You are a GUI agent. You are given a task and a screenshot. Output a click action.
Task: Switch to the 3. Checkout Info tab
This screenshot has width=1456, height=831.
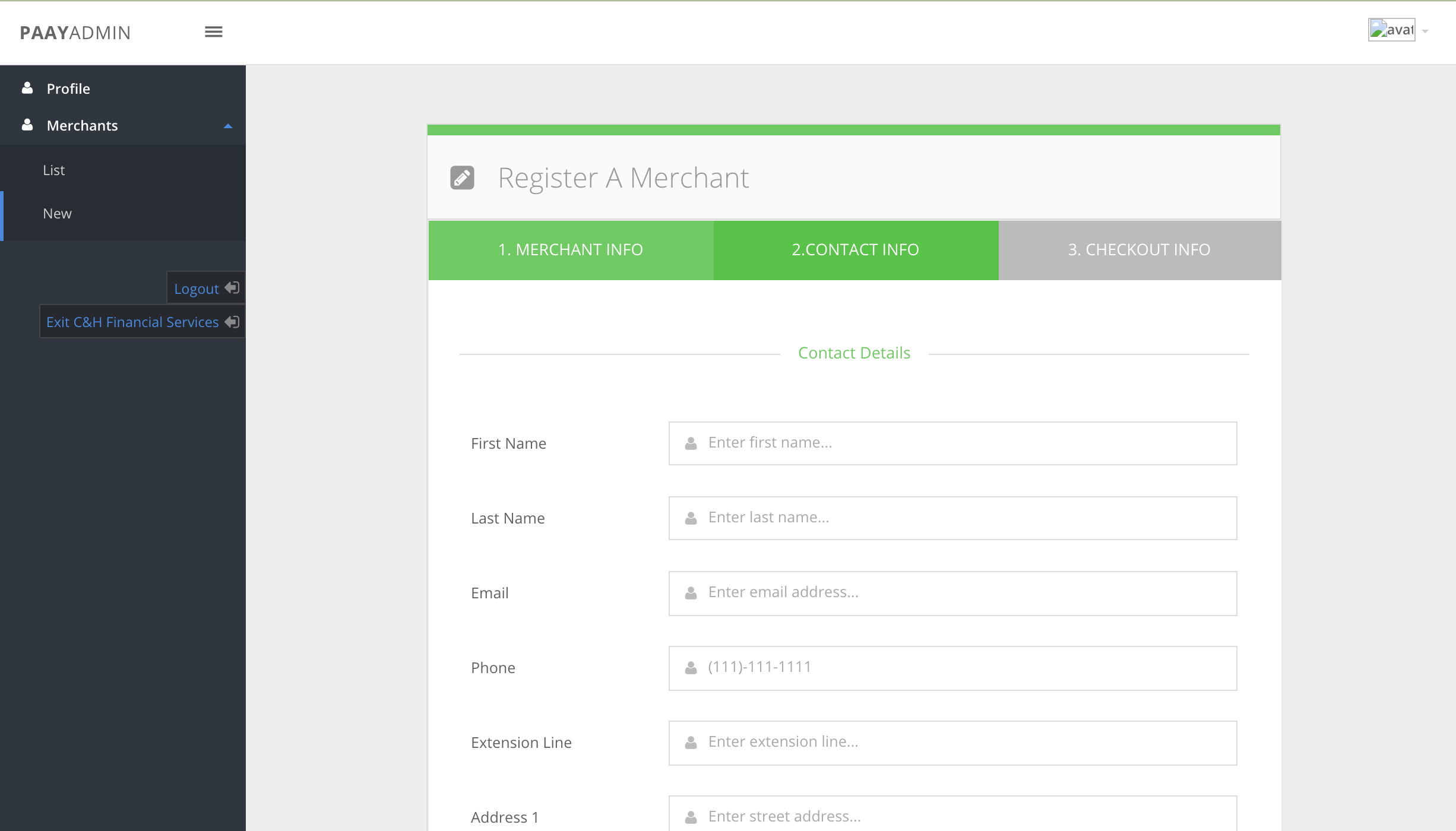(1139, 250)
